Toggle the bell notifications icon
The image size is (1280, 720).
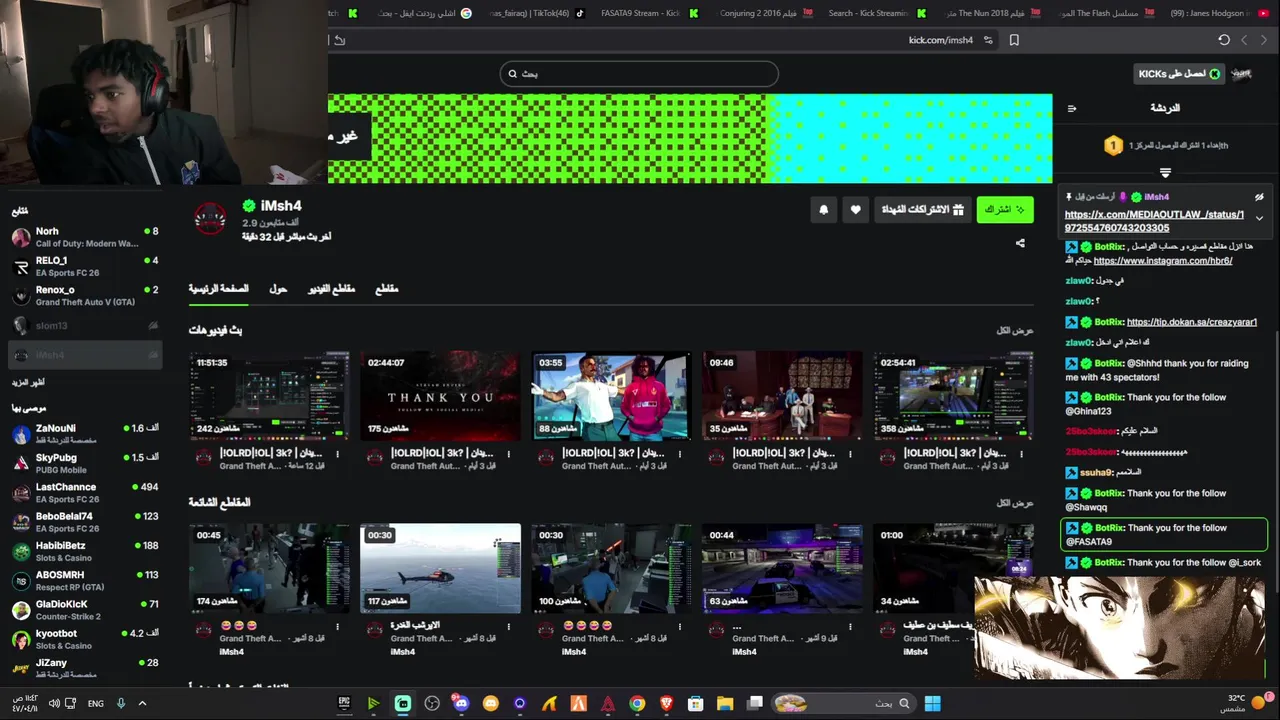pos(823,210)
